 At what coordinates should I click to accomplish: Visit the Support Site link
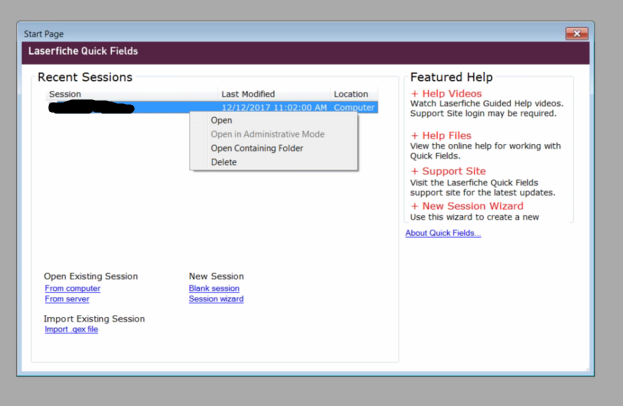pyautogui.click(x=454, y=171)
